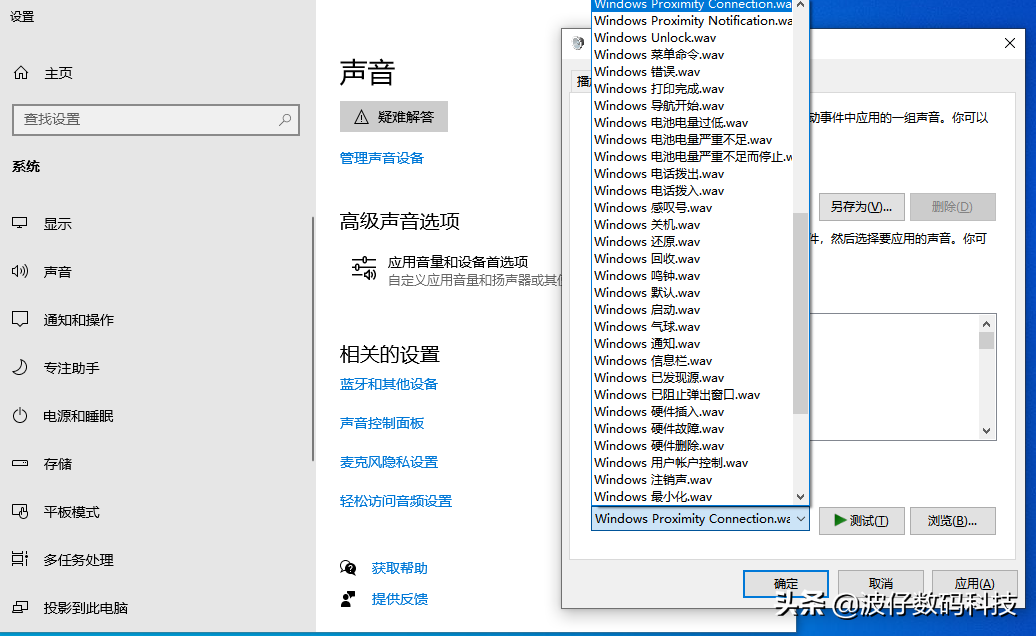This screenshot has width=1036, height=636.
Task: Click the person icon for 提供反馈
Action: tap(348, 598)
